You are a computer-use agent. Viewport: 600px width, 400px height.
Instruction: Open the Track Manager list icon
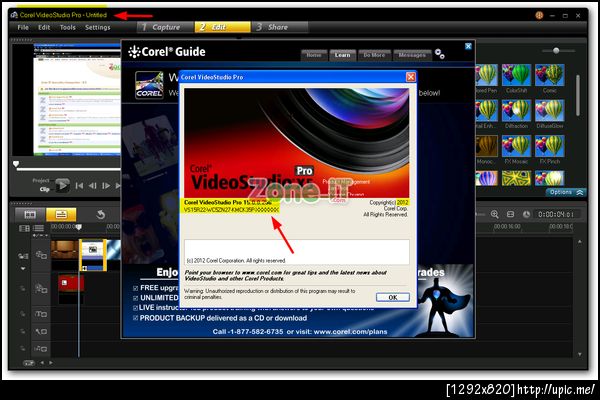pos(38,229)
